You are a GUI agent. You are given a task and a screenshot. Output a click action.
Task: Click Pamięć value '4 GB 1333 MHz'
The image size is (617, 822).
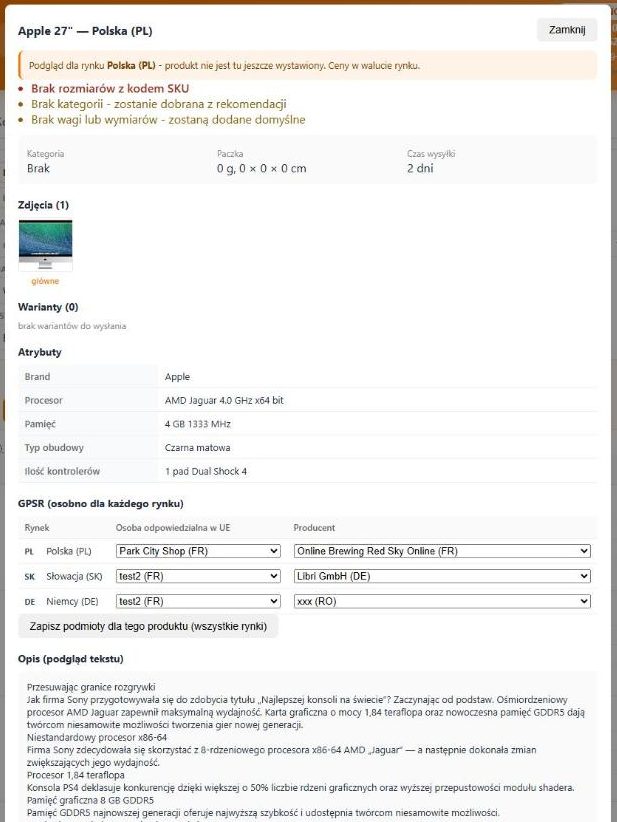[198, 424]
